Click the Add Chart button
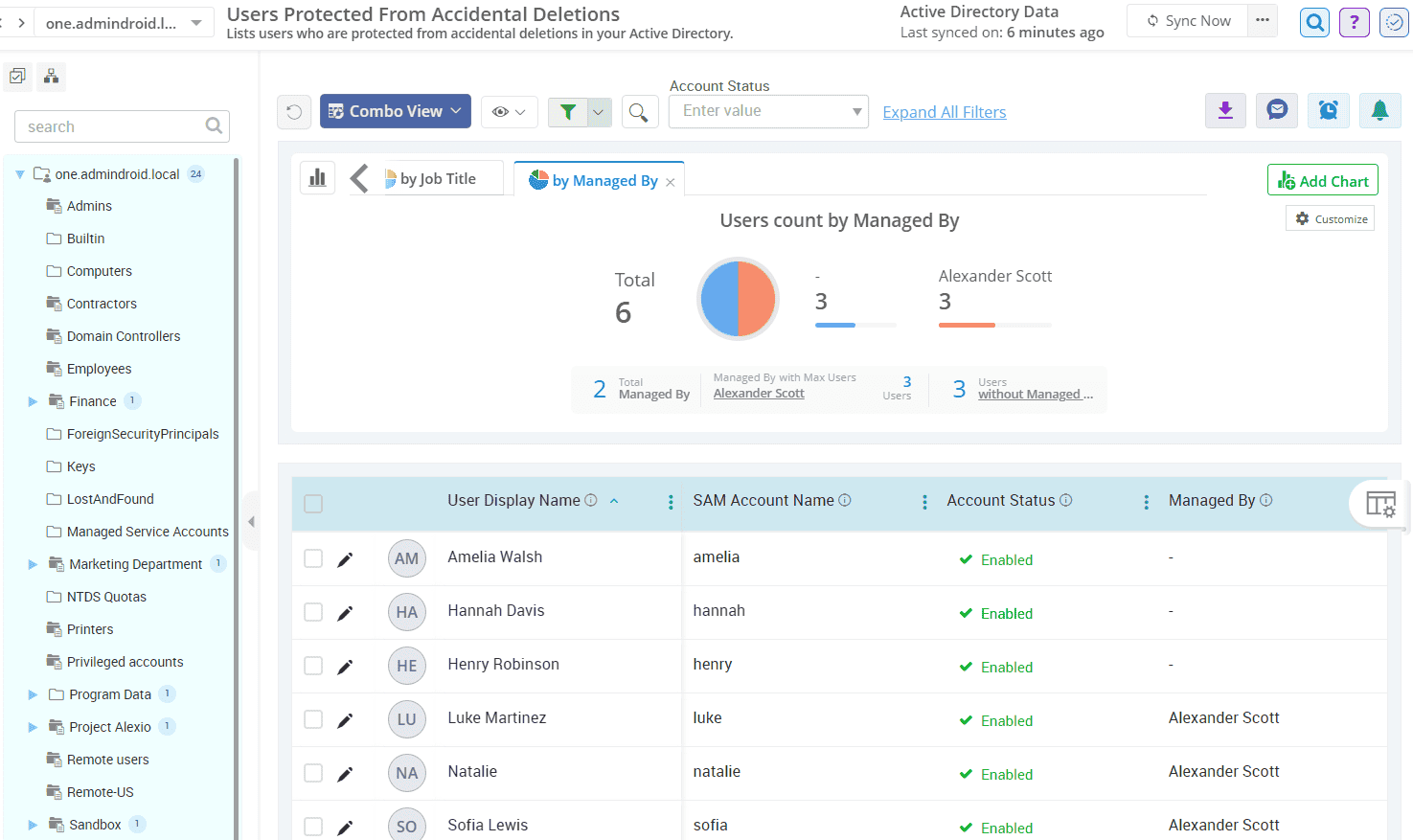The height and width of the screenshot is (840, 1413). [x=1322, y=181]
